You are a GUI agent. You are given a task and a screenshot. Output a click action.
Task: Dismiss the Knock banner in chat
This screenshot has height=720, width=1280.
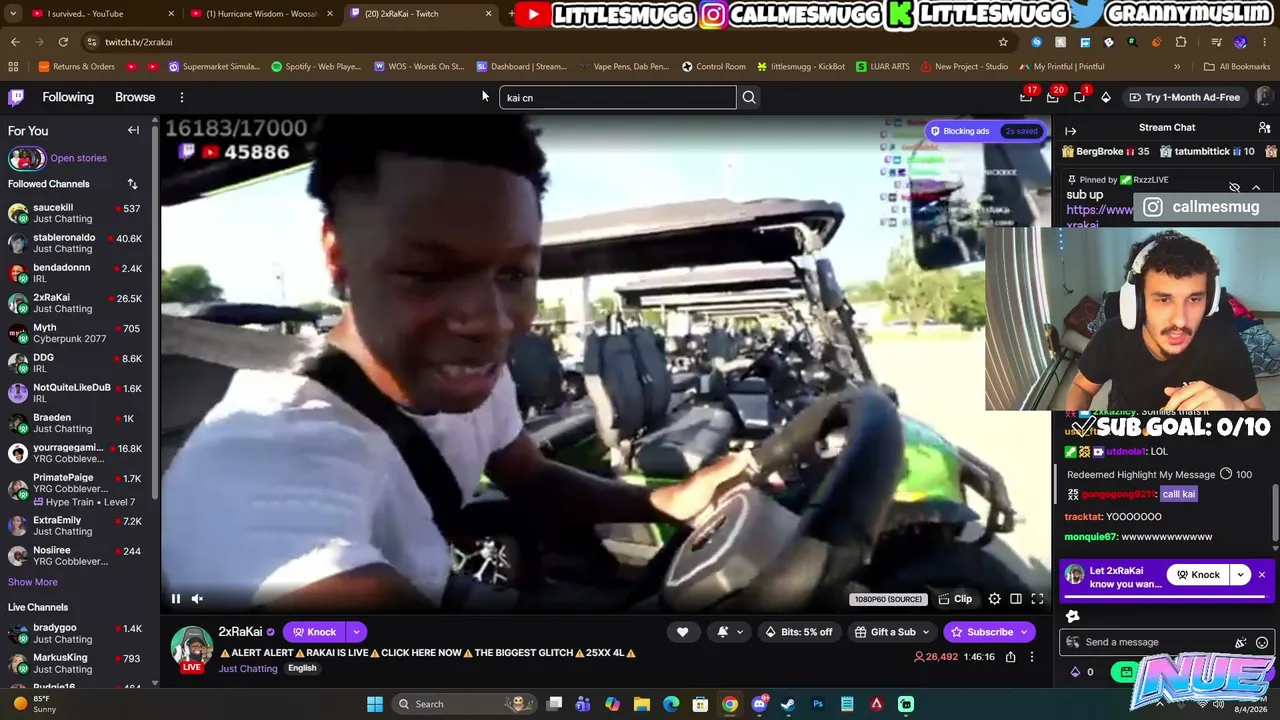point(1262,575)
